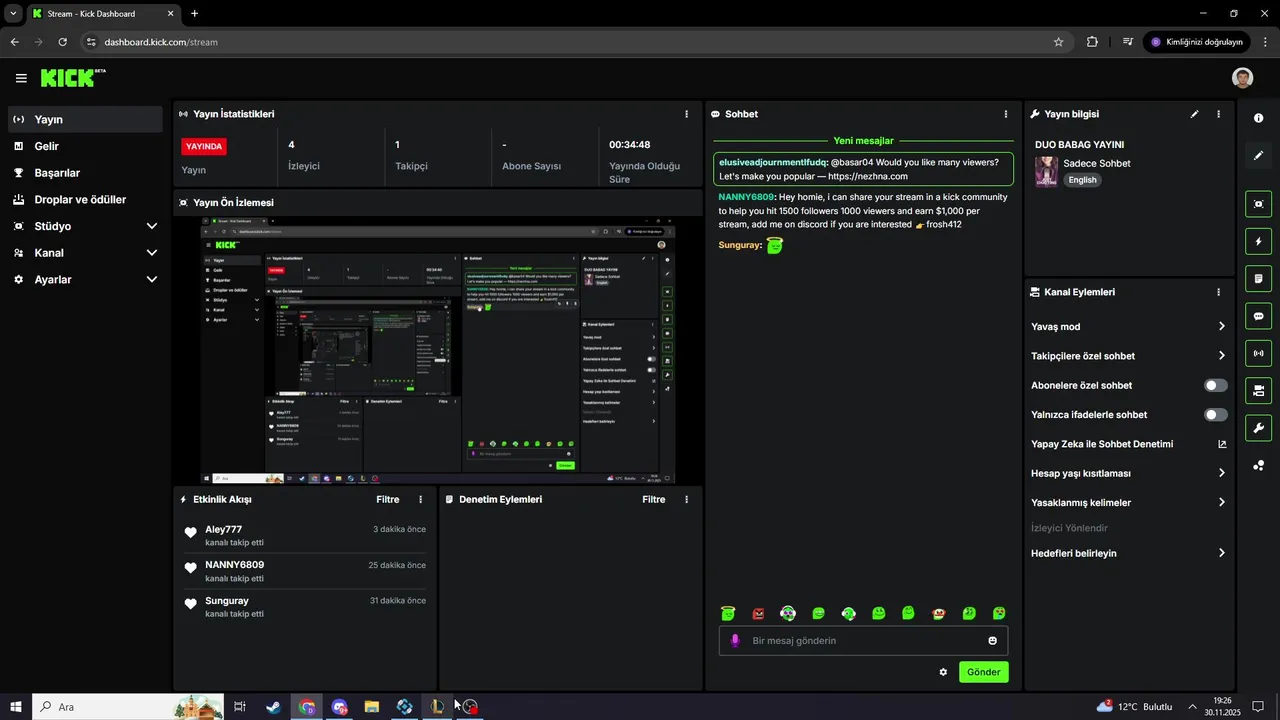The image size is (1280, 720).
Task: Toggle activity feed lightning widget icon
Action: (x=1258, y=241)
